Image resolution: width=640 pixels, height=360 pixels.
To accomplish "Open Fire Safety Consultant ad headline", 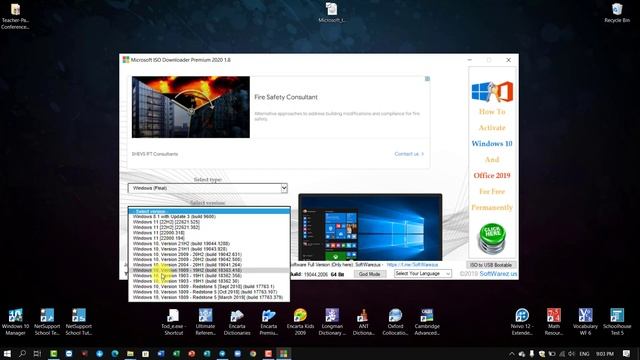I will point(286,97).
